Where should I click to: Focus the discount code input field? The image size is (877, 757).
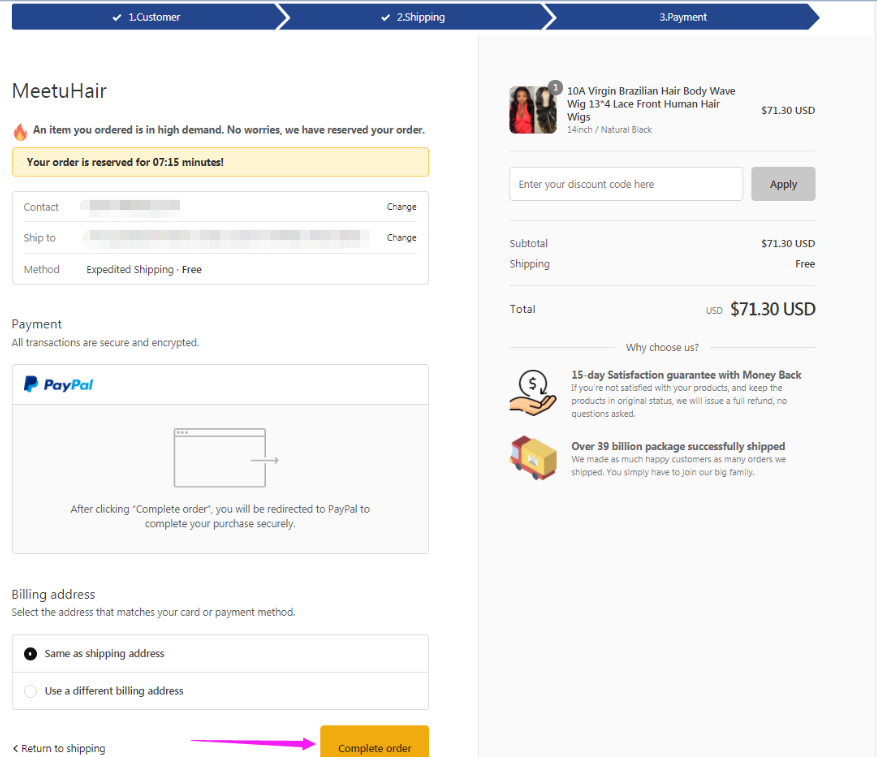(625, 184)
